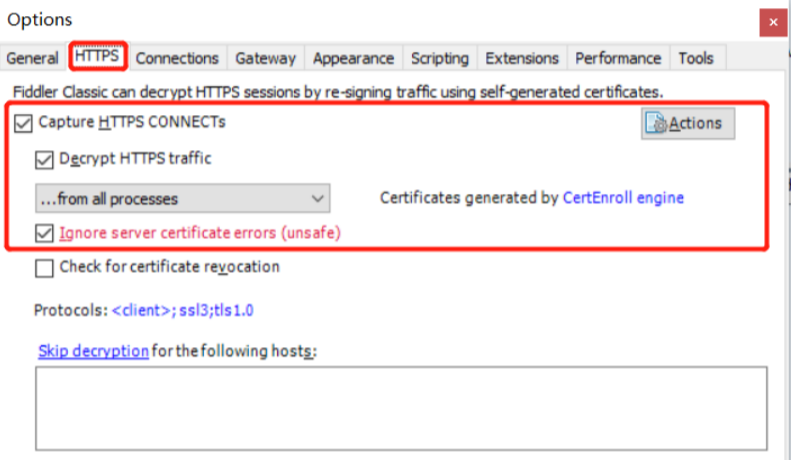The image size is (791, 460).
Task: Switch to the Scripting tab
Action: coord(439,59)
